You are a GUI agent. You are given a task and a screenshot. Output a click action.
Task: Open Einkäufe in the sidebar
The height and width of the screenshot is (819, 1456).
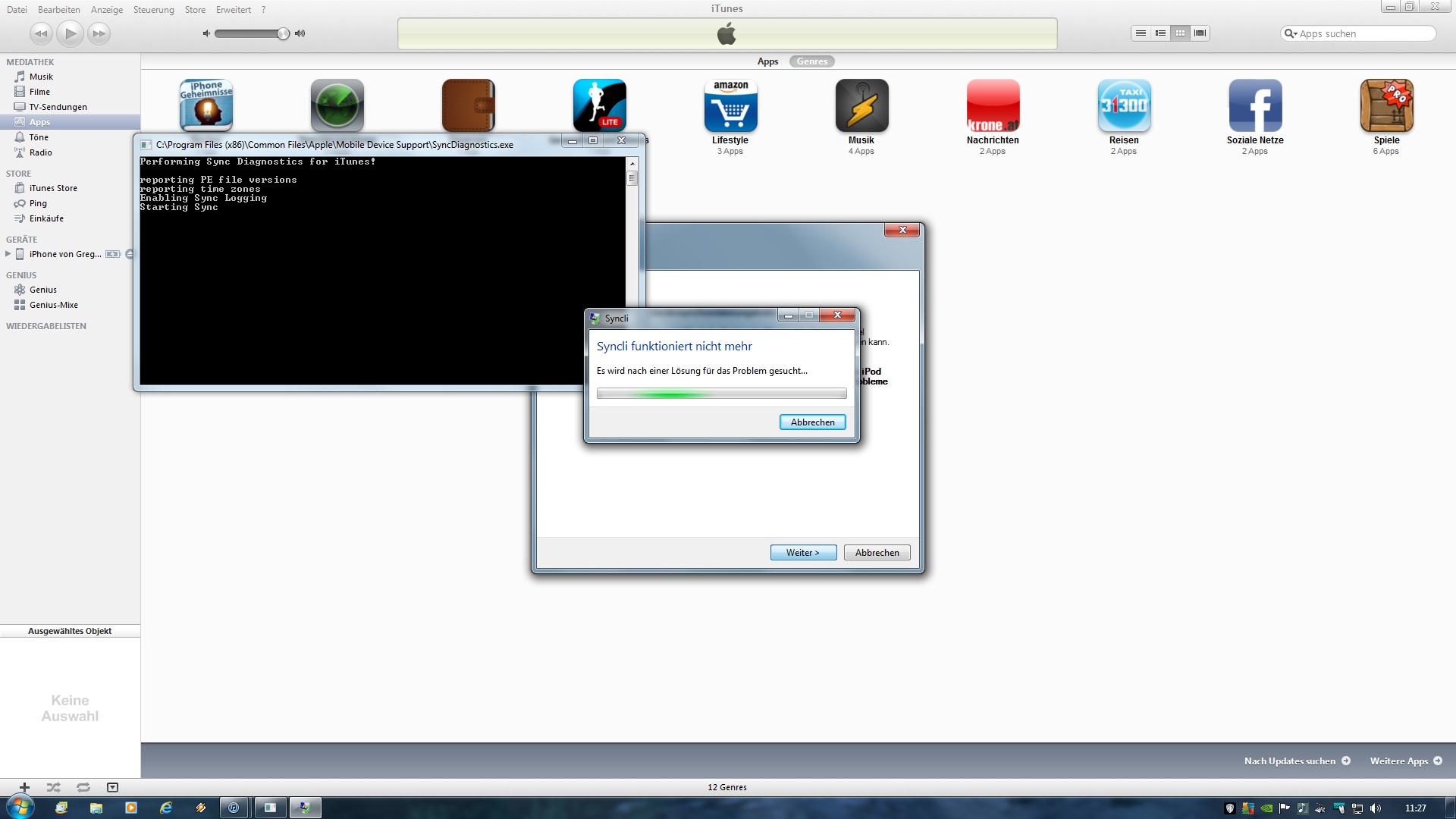click(70, 218)
